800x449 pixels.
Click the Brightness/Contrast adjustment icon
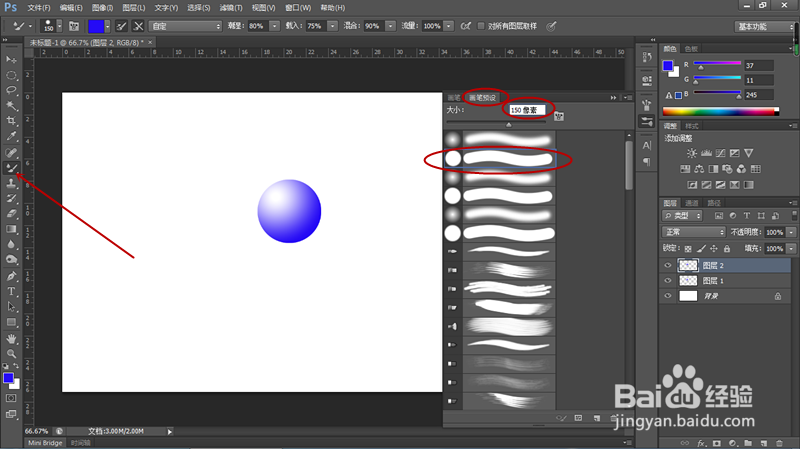pyautogui.click(x=692, y=153)
